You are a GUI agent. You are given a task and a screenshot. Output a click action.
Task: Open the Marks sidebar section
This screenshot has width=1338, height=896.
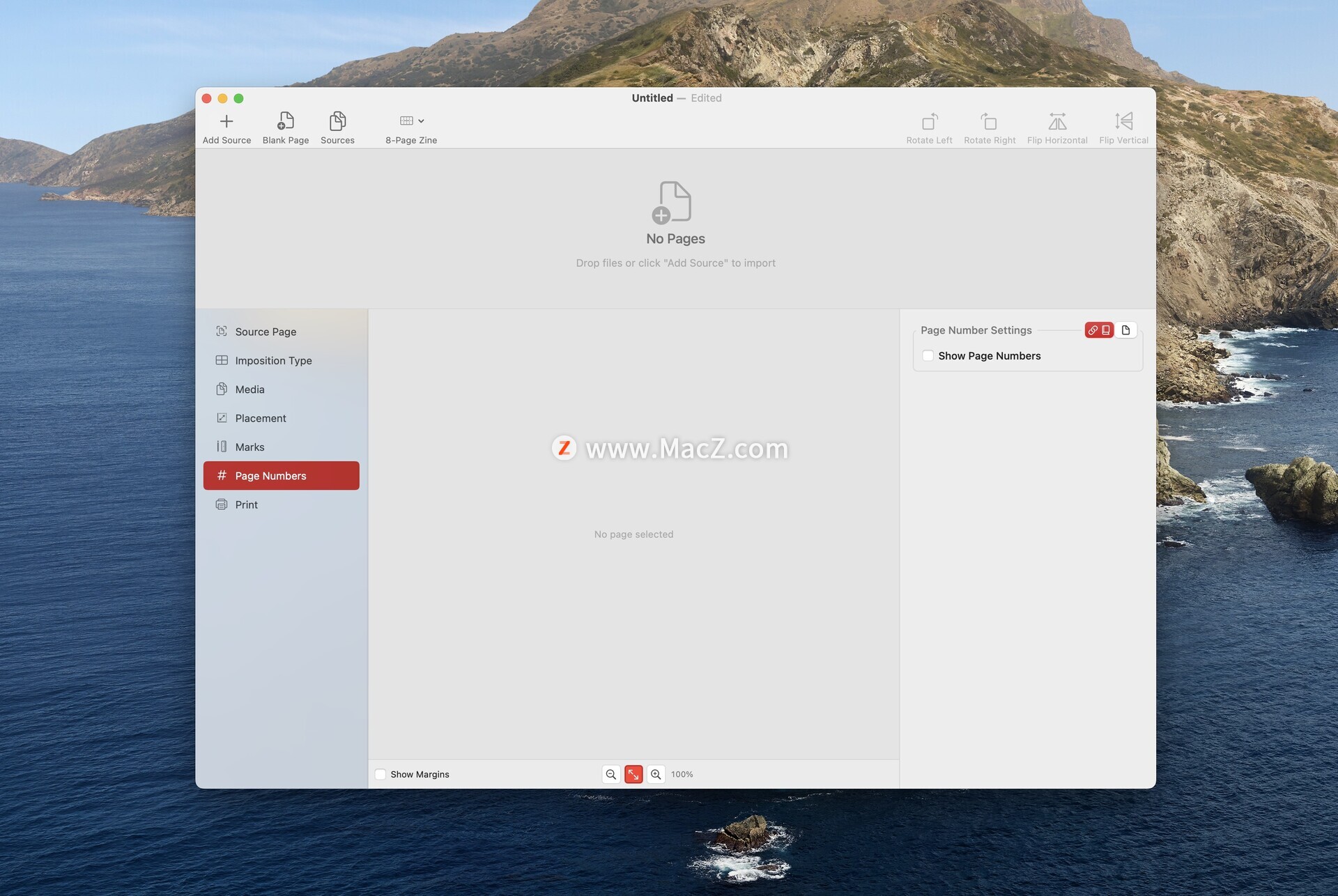(x=249, y=447)
